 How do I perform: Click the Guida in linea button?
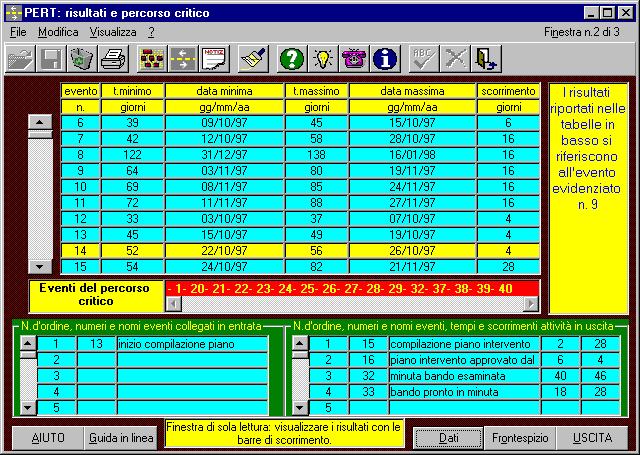[x=121, y=438]
